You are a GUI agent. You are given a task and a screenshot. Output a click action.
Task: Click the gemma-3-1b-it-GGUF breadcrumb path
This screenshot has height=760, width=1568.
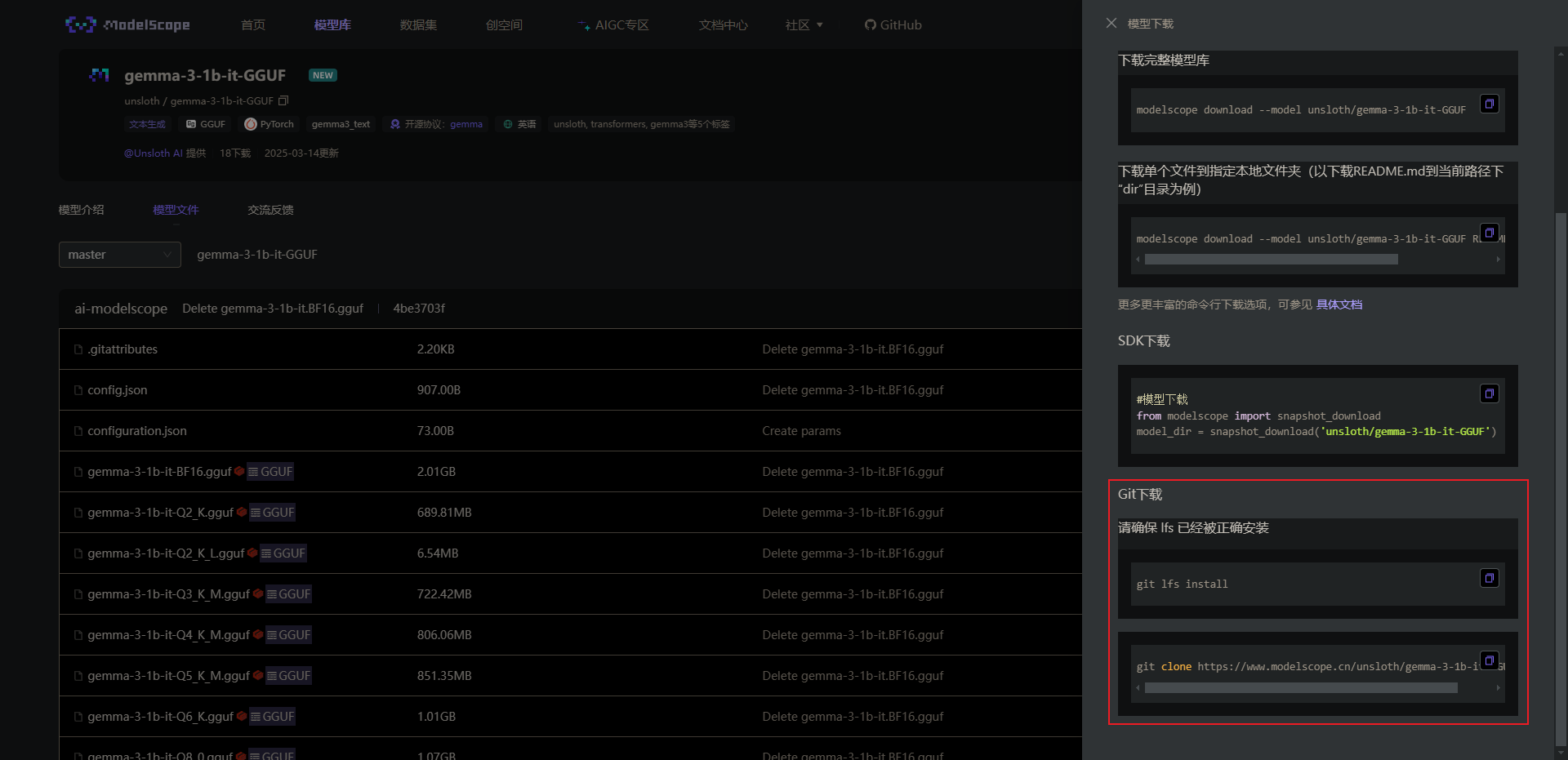tap(257, 255)
